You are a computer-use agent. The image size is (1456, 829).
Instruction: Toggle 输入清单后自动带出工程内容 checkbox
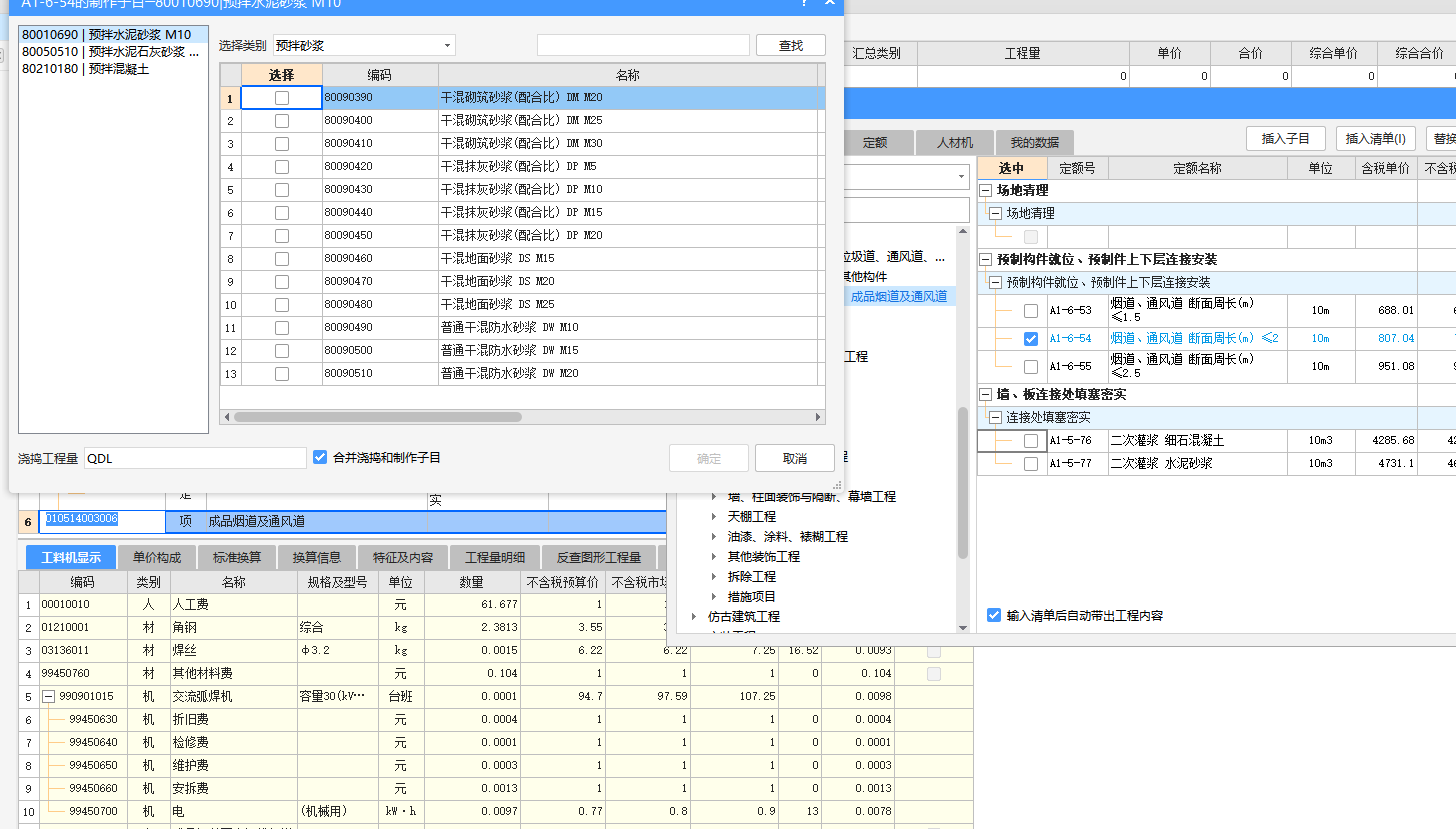click(x=994, y=615)
